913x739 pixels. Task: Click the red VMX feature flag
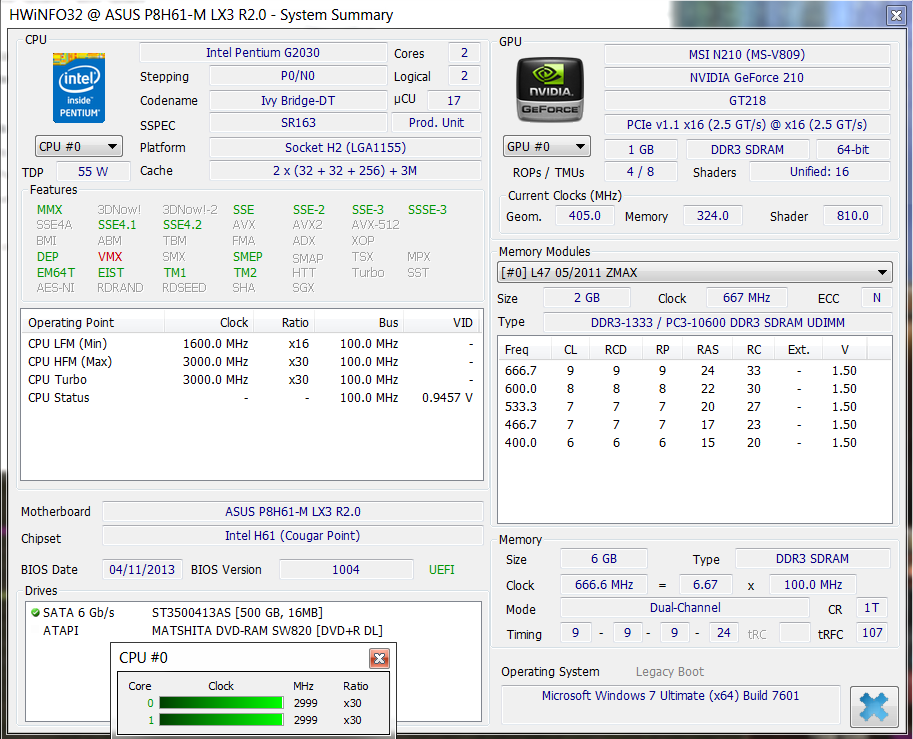tap(110, 256)
